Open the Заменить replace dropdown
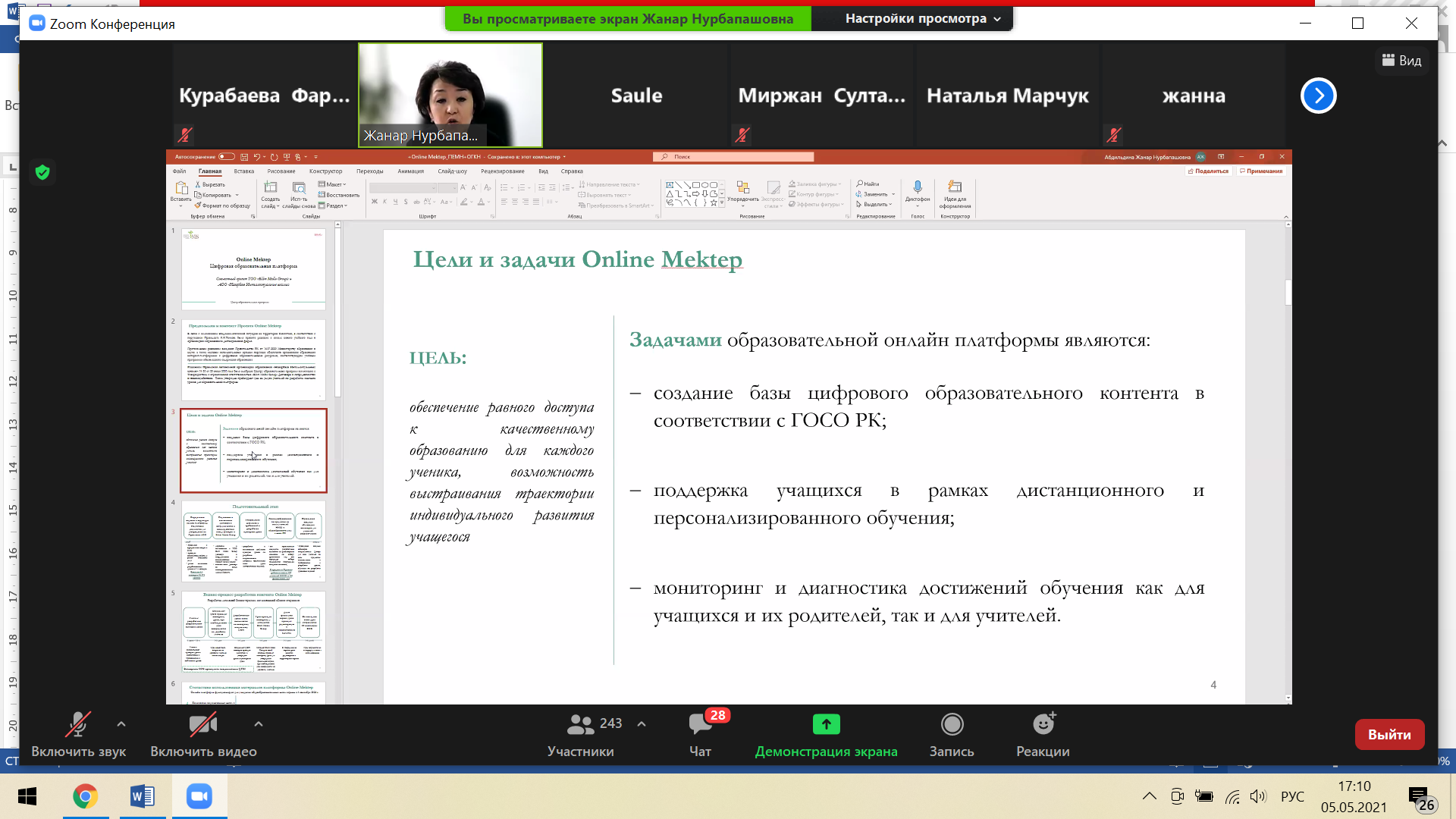This screenshot has width=1456, height=819. click(875, 194)
